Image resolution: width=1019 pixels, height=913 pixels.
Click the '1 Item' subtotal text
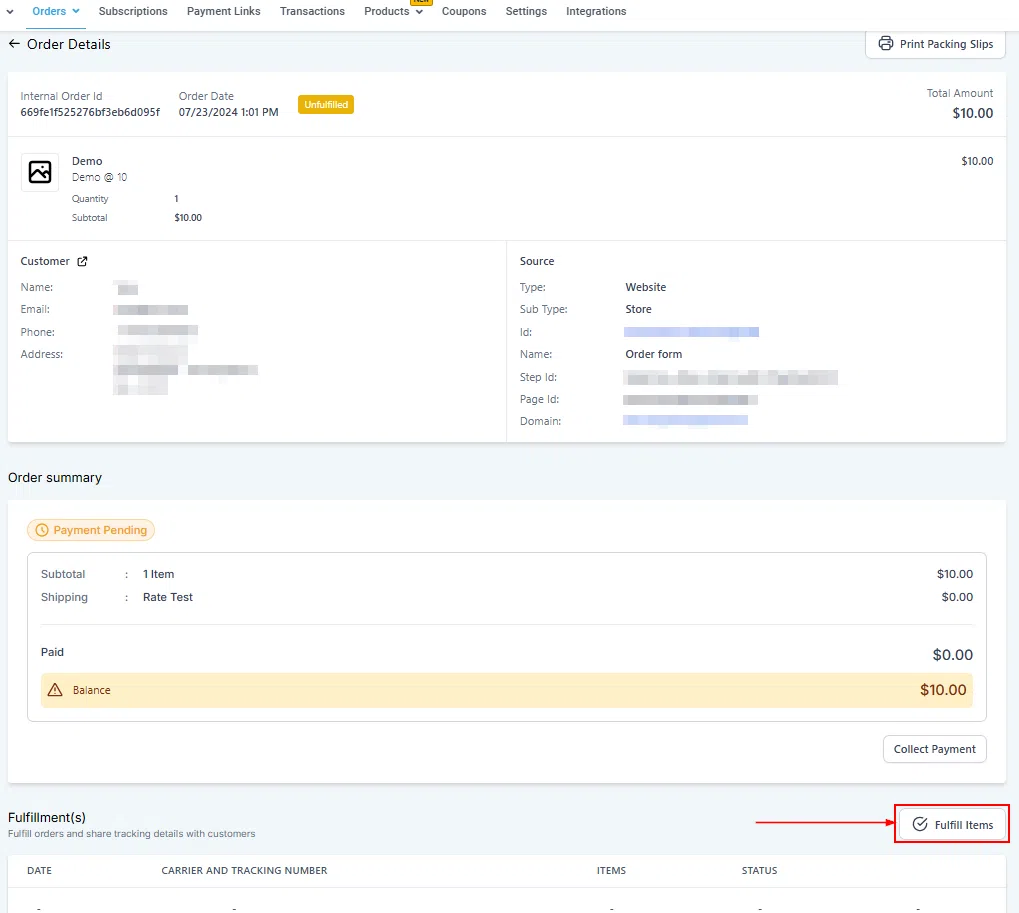tap(159, 574)
